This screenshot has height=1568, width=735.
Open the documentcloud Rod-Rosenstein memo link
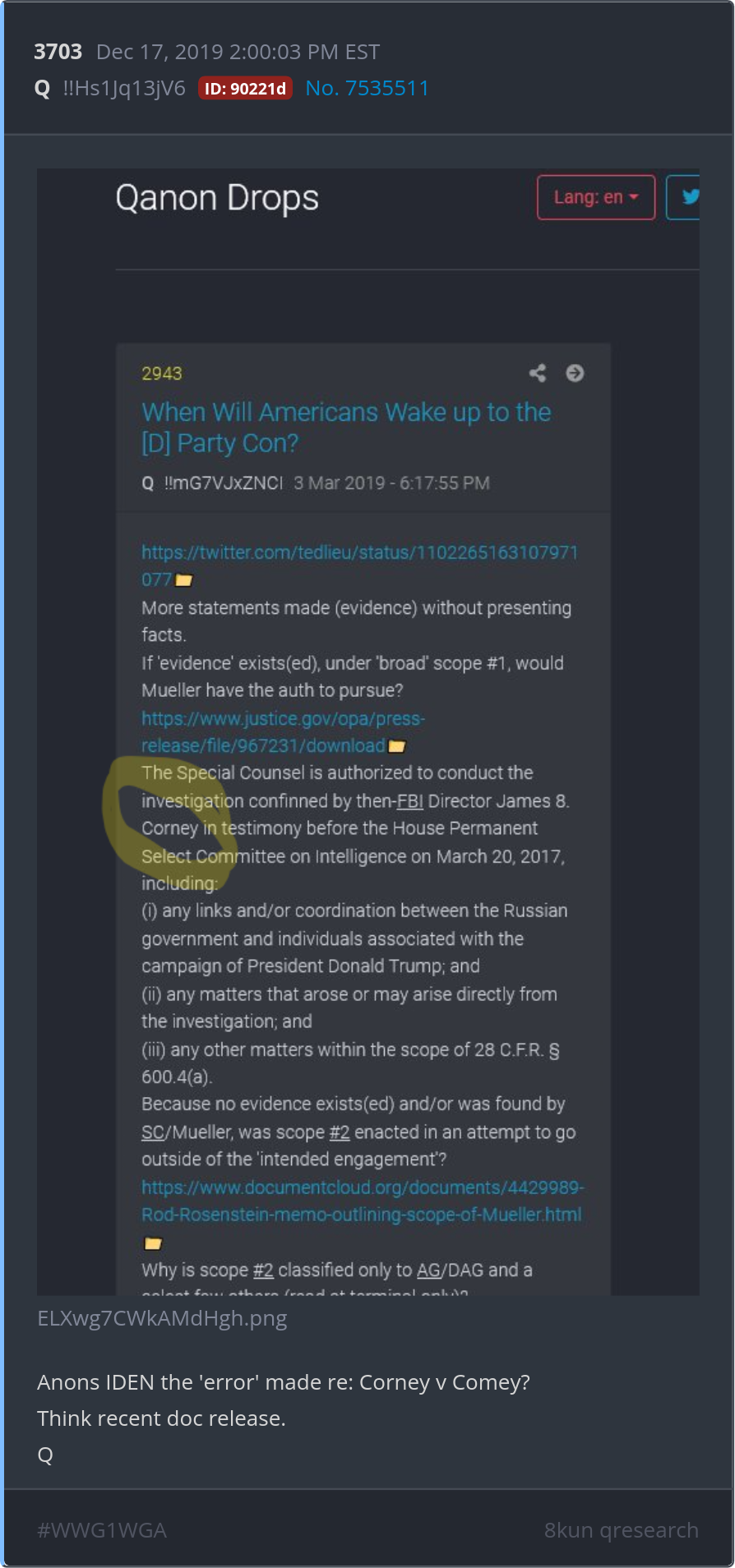362,1201
